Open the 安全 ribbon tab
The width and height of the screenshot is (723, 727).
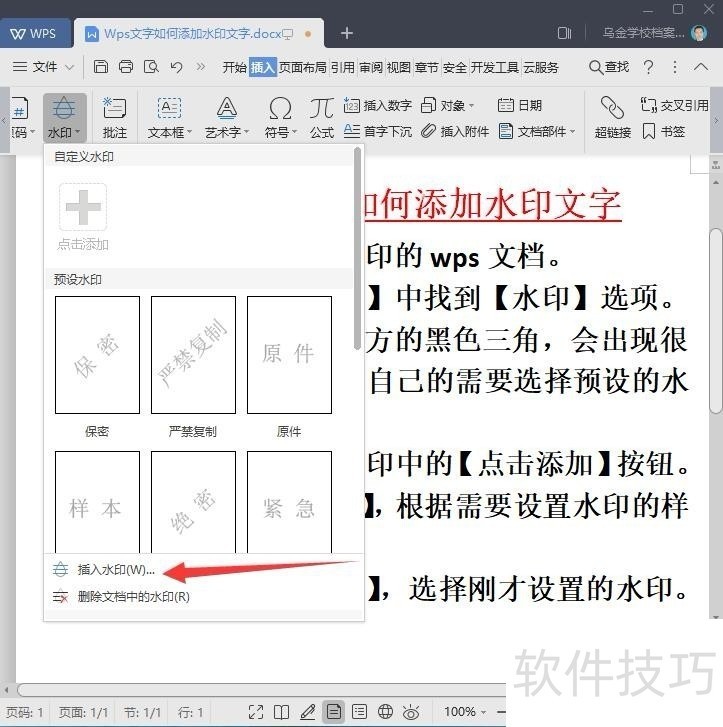click(x=454, y=68)
